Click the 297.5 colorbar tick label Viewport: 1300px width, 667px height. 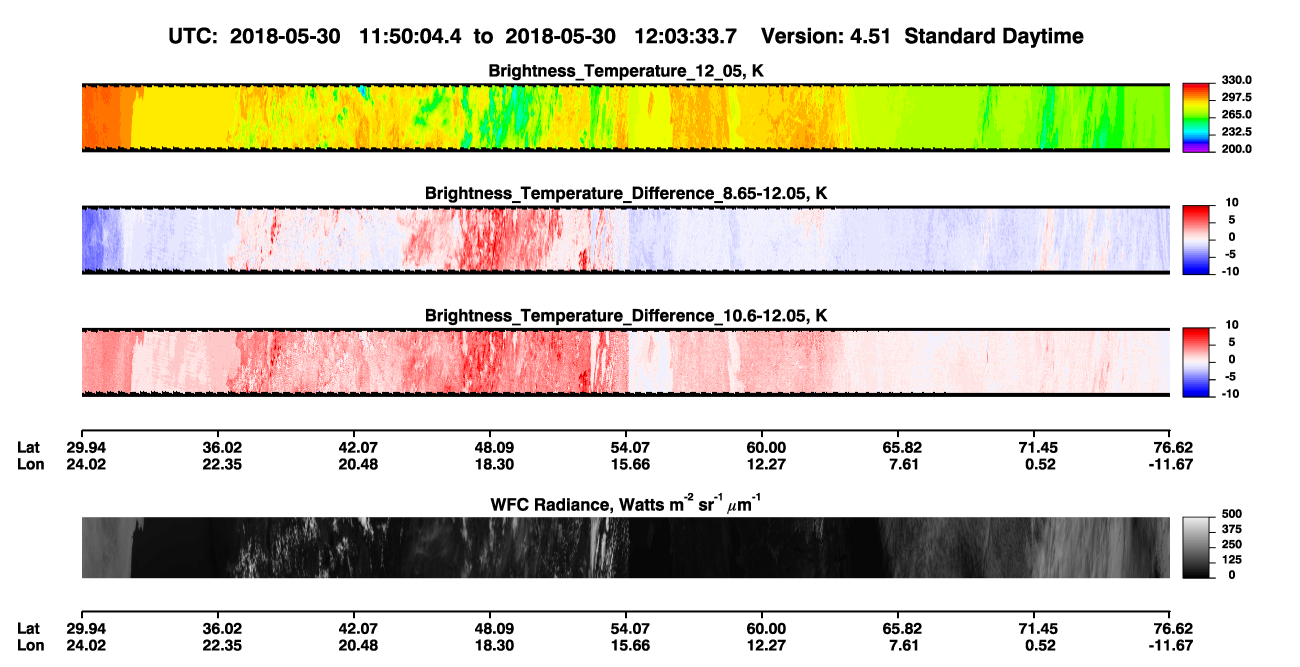coord(1237,98)
